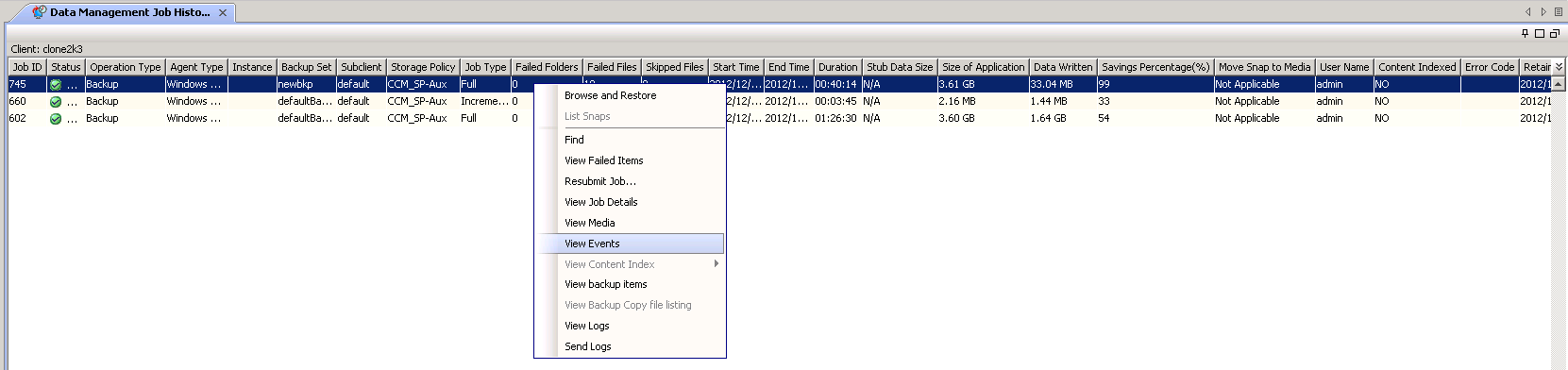Click Move Snap to Media header
Image resolution: width=1568 pixels, height=370 pixels.
(1265, 67)
